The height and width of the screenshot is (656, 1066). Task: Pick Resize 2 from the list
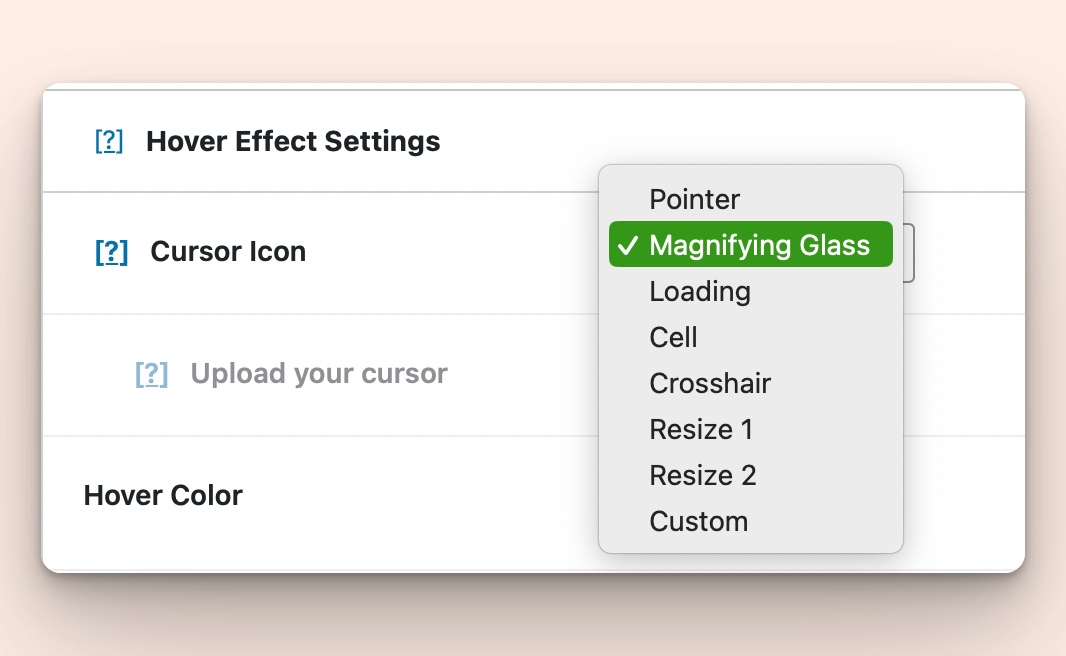tap(703, 475)
